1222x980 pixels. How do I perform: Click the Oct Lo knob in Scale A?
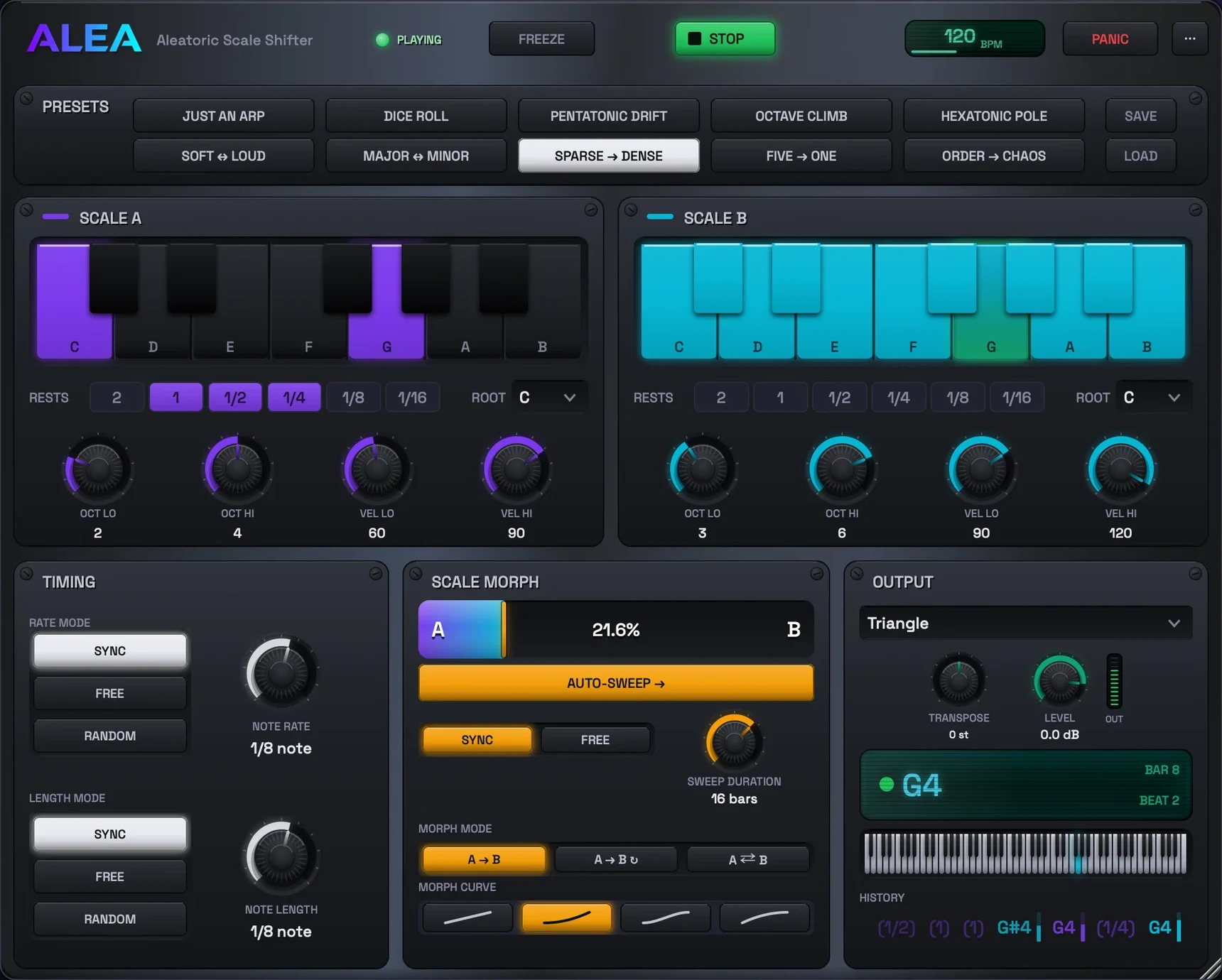click(x=98, y=468)
